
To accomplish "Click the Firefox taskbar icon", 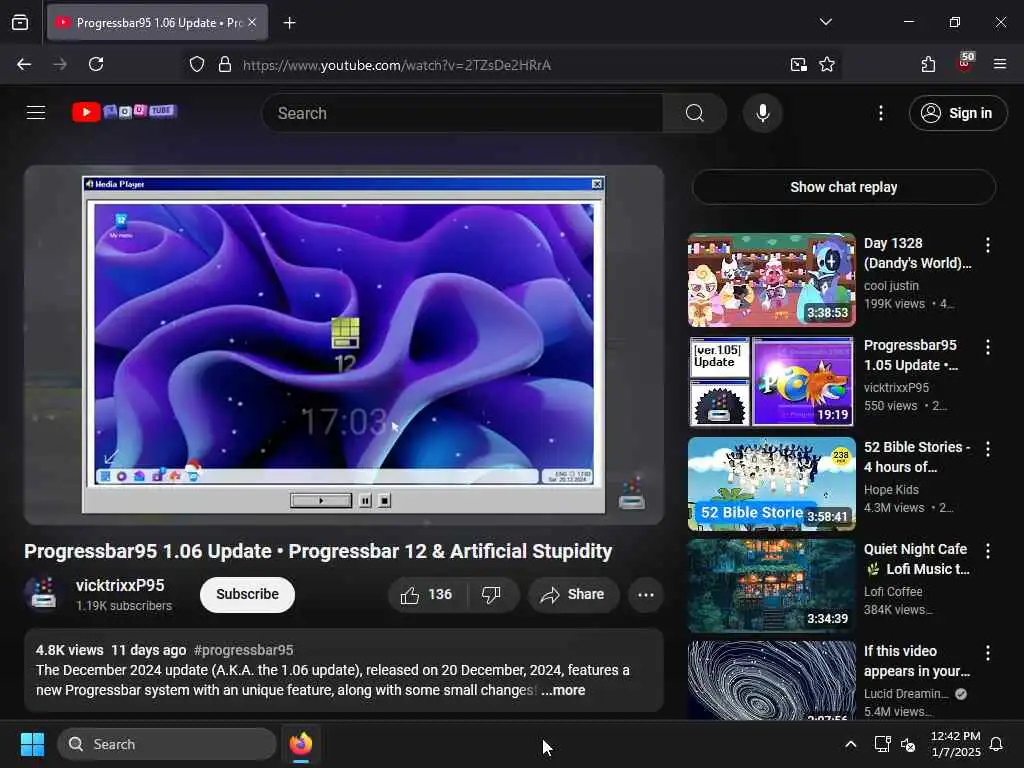I will click(301, 744).
